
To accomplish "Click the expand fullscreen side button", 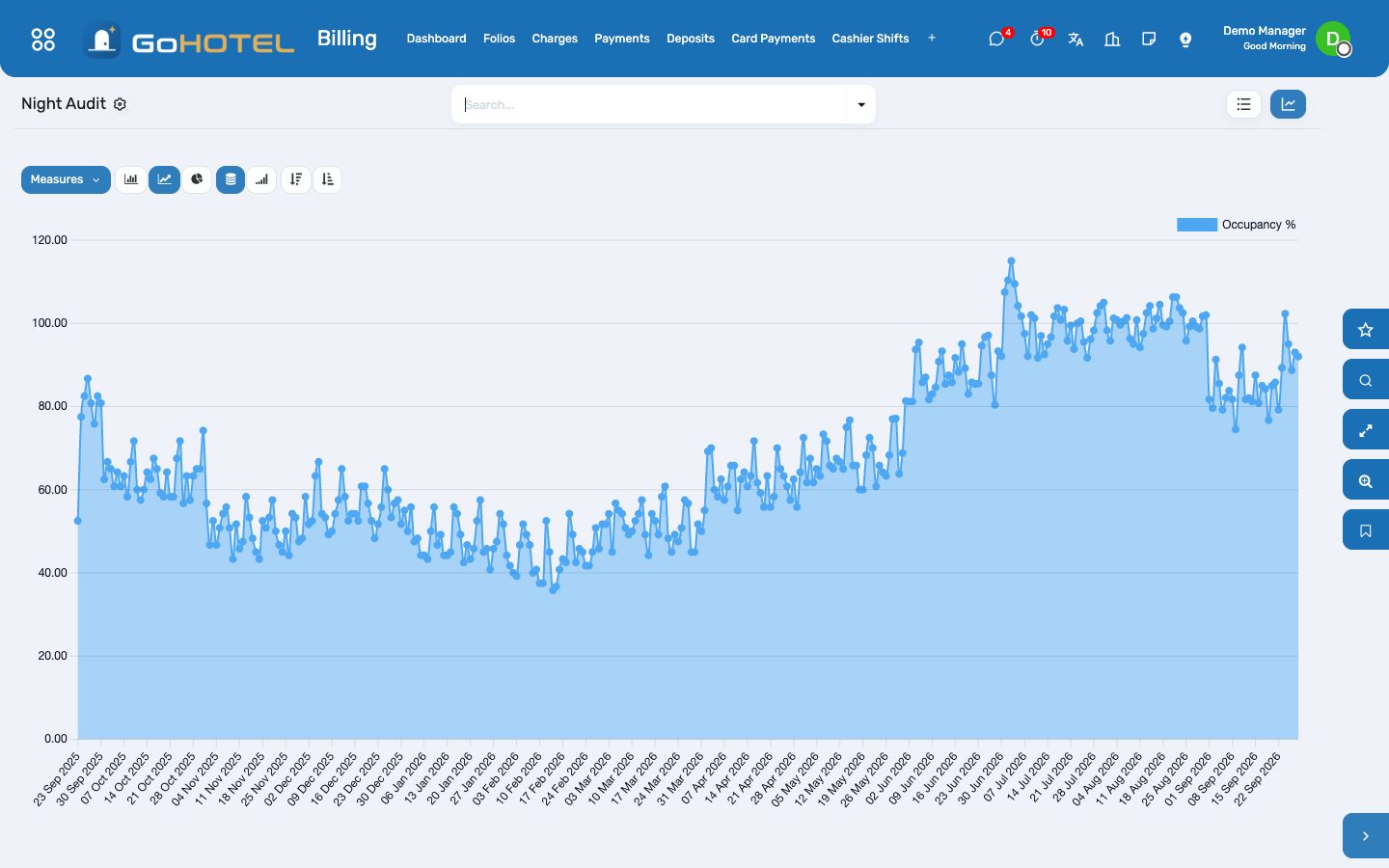I will 1366,430.
